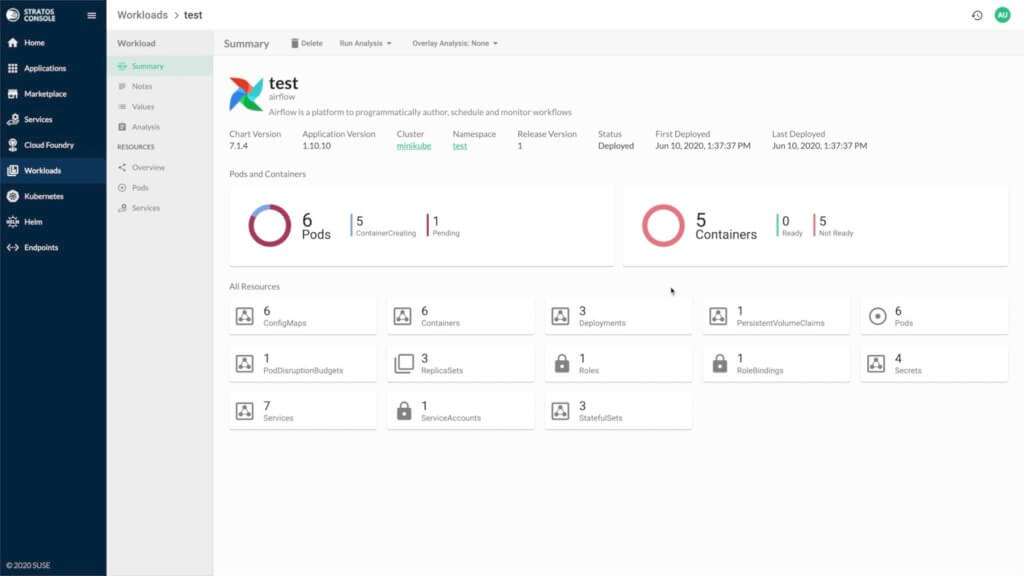
Task: Click the 5 Not Ready containers status
Action: pos(834,226)
